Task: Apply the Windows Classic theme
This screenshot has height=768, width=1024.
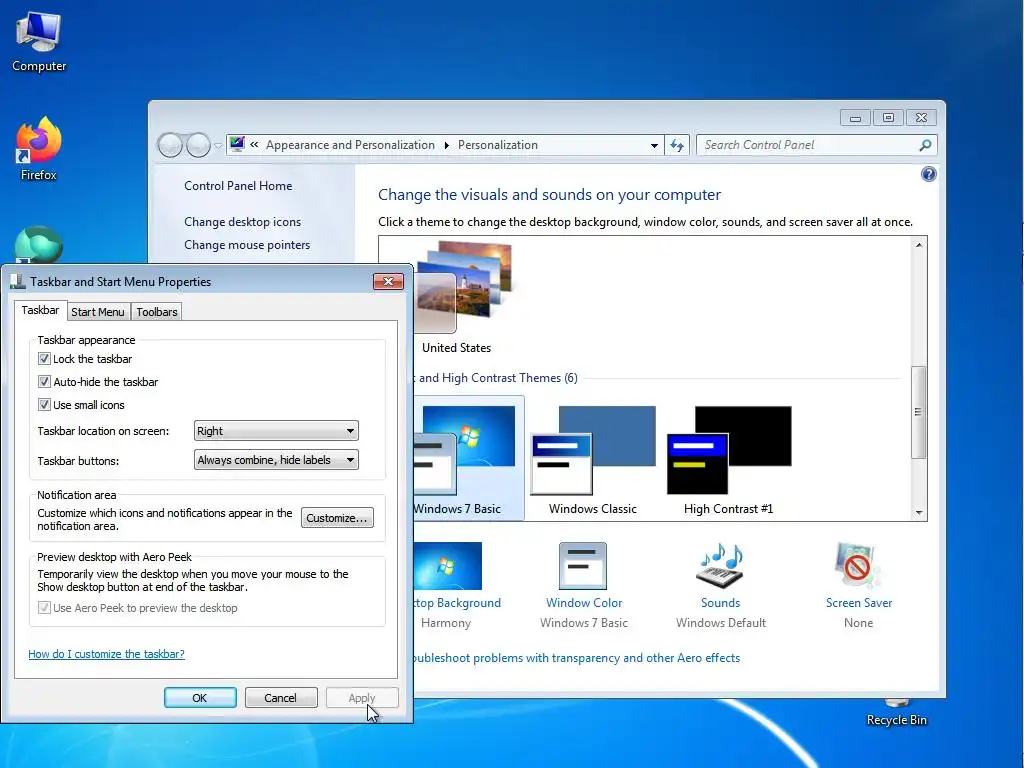Action: click(x=592, y=458)
